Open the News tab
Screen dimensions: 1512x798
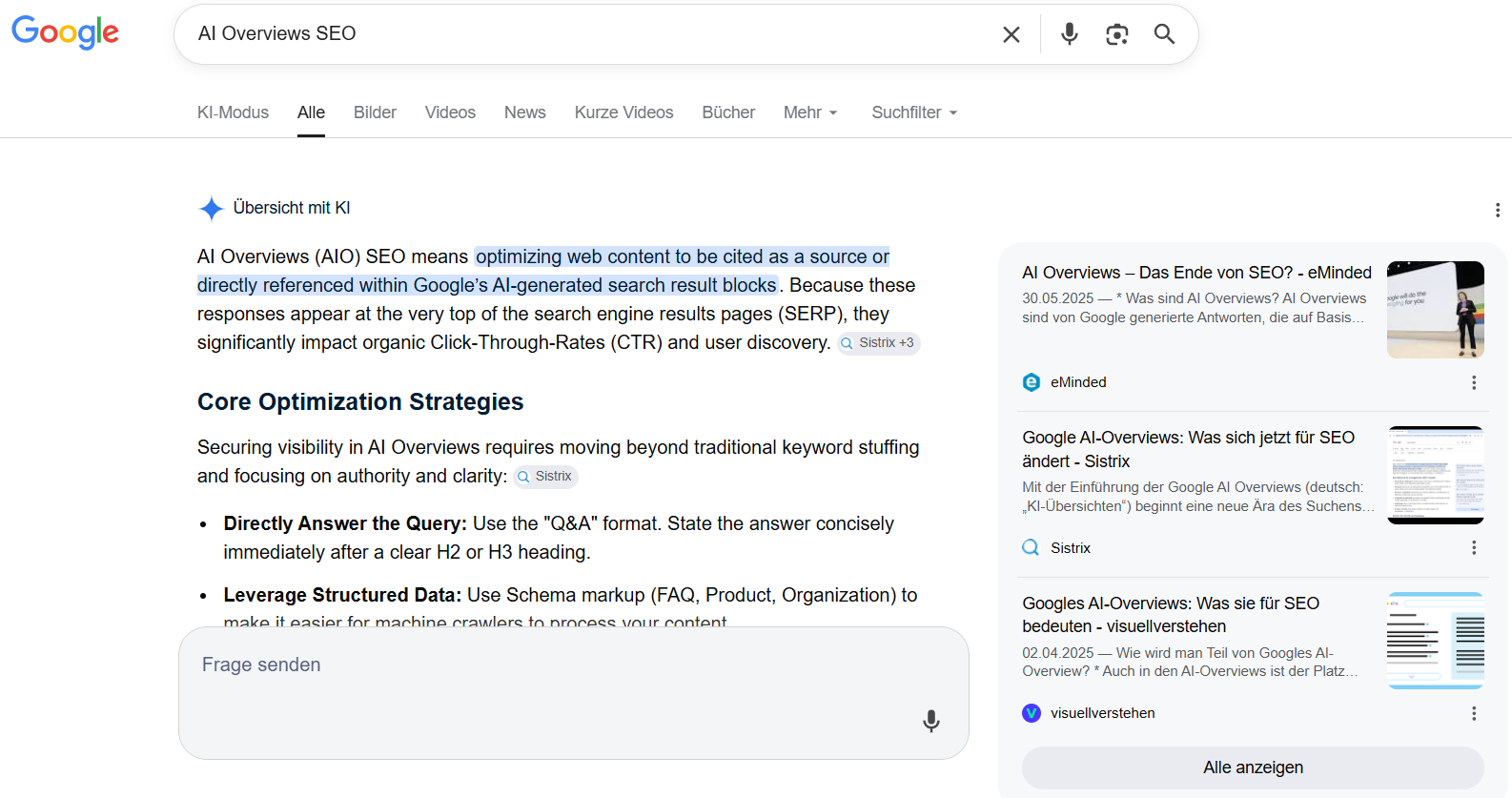[x=525, y=113]
